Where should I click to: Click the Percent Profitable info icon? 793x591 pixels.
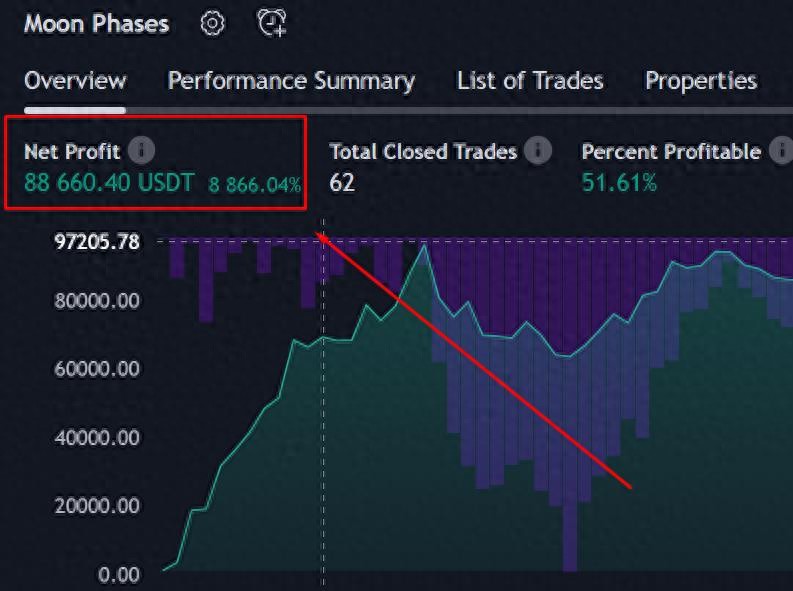tap(780, 151)
